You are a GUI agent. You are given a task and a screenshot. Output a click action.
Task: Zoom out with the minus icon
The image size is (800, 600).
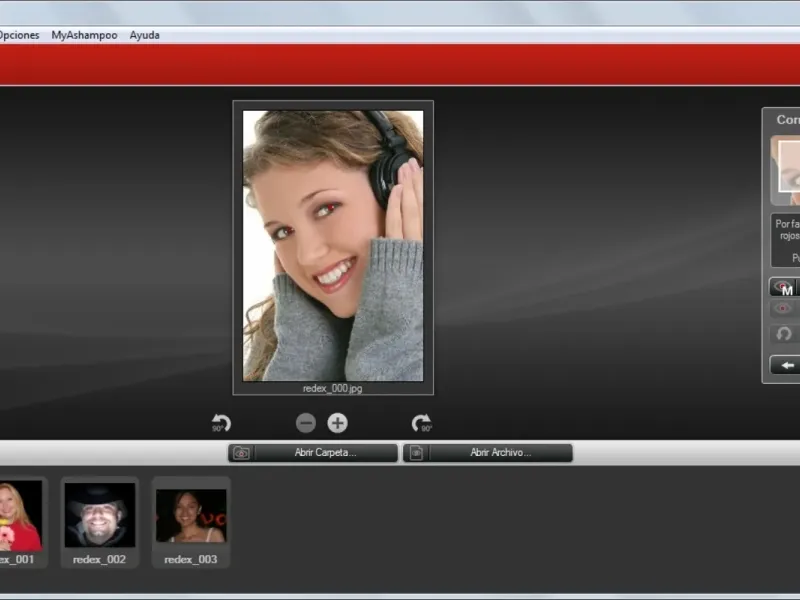click(x=306, y=423)
